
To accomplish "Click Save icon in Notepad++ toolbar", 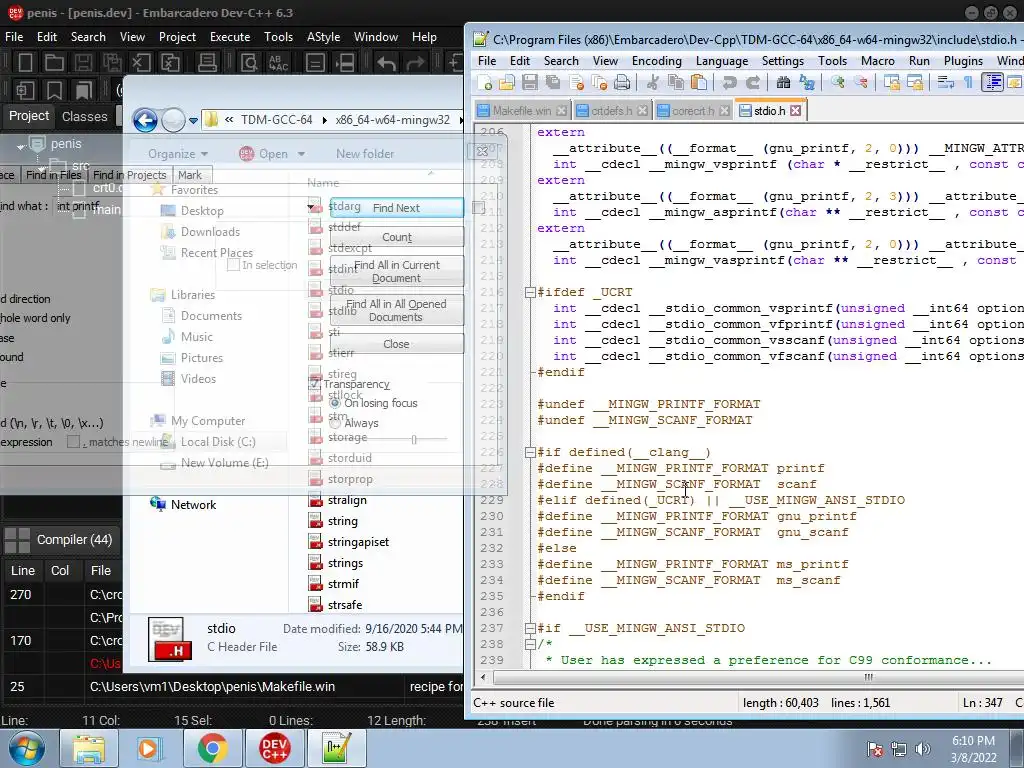I will click(530, 82).
